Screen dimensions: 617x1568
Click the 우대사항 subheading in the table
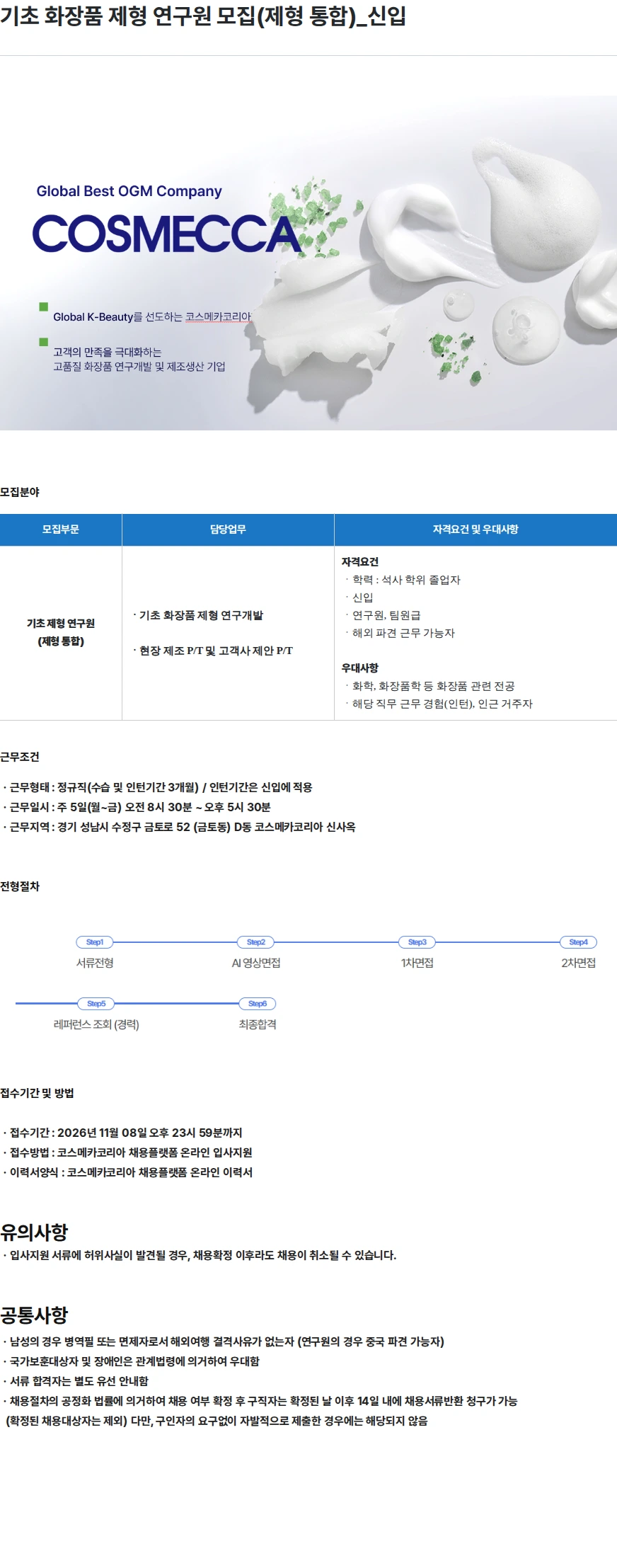[x=360, y=668]
